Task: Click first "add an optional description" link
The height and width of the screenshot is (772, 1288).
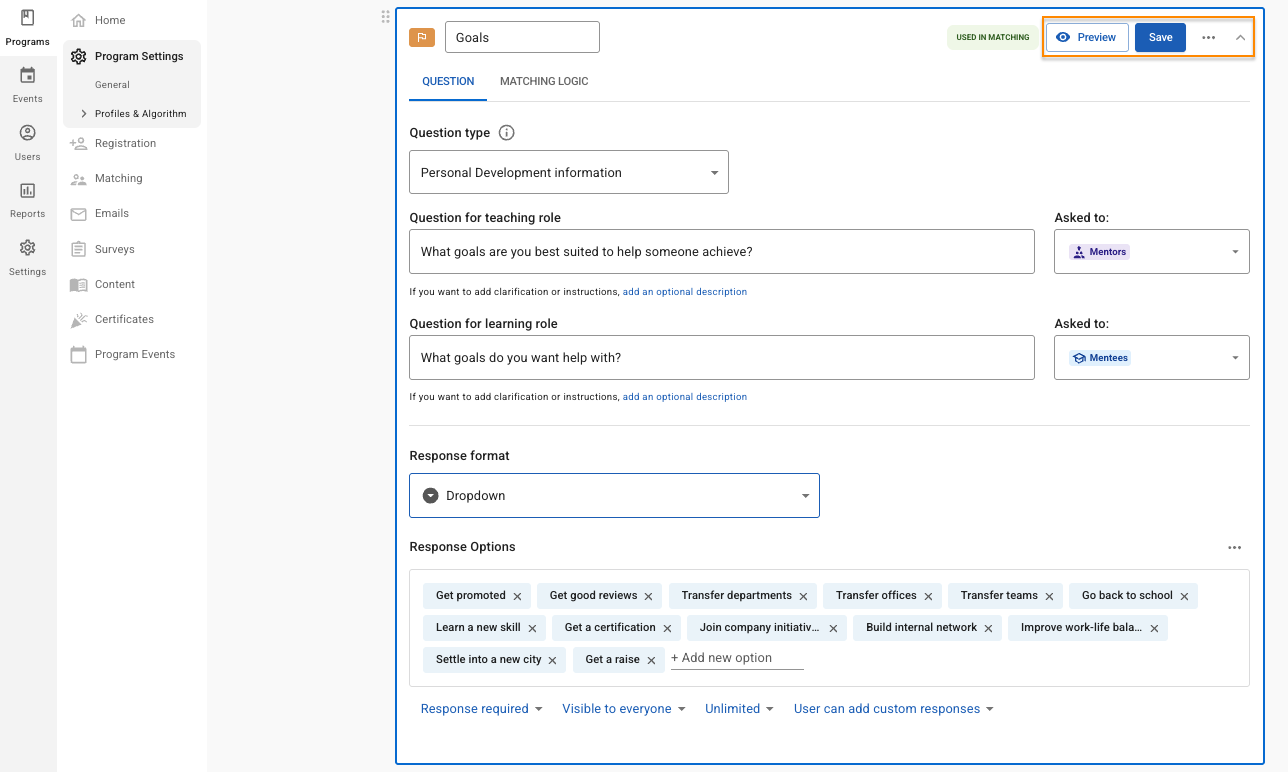Action: click(x=684, y=292)
